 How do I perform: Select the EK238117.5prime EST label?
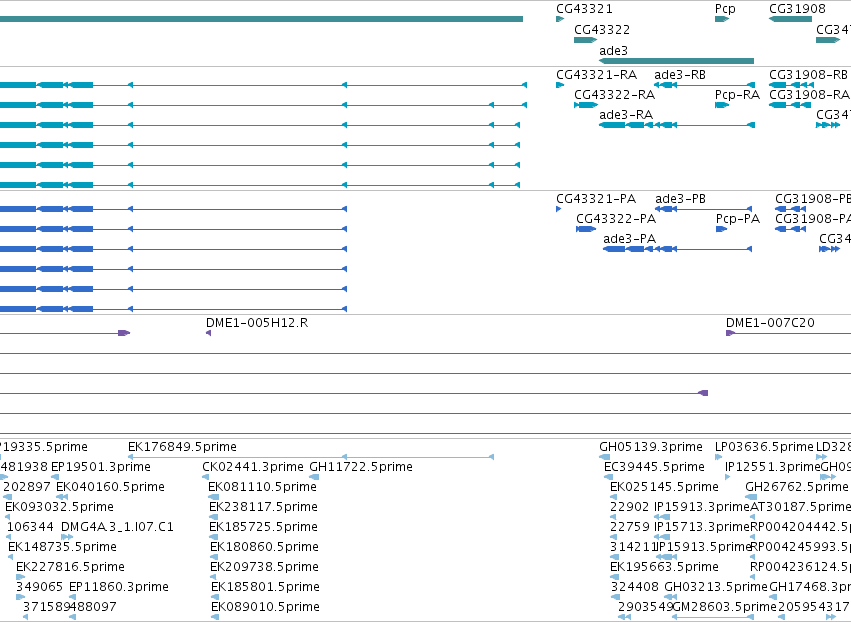(263, 507)
